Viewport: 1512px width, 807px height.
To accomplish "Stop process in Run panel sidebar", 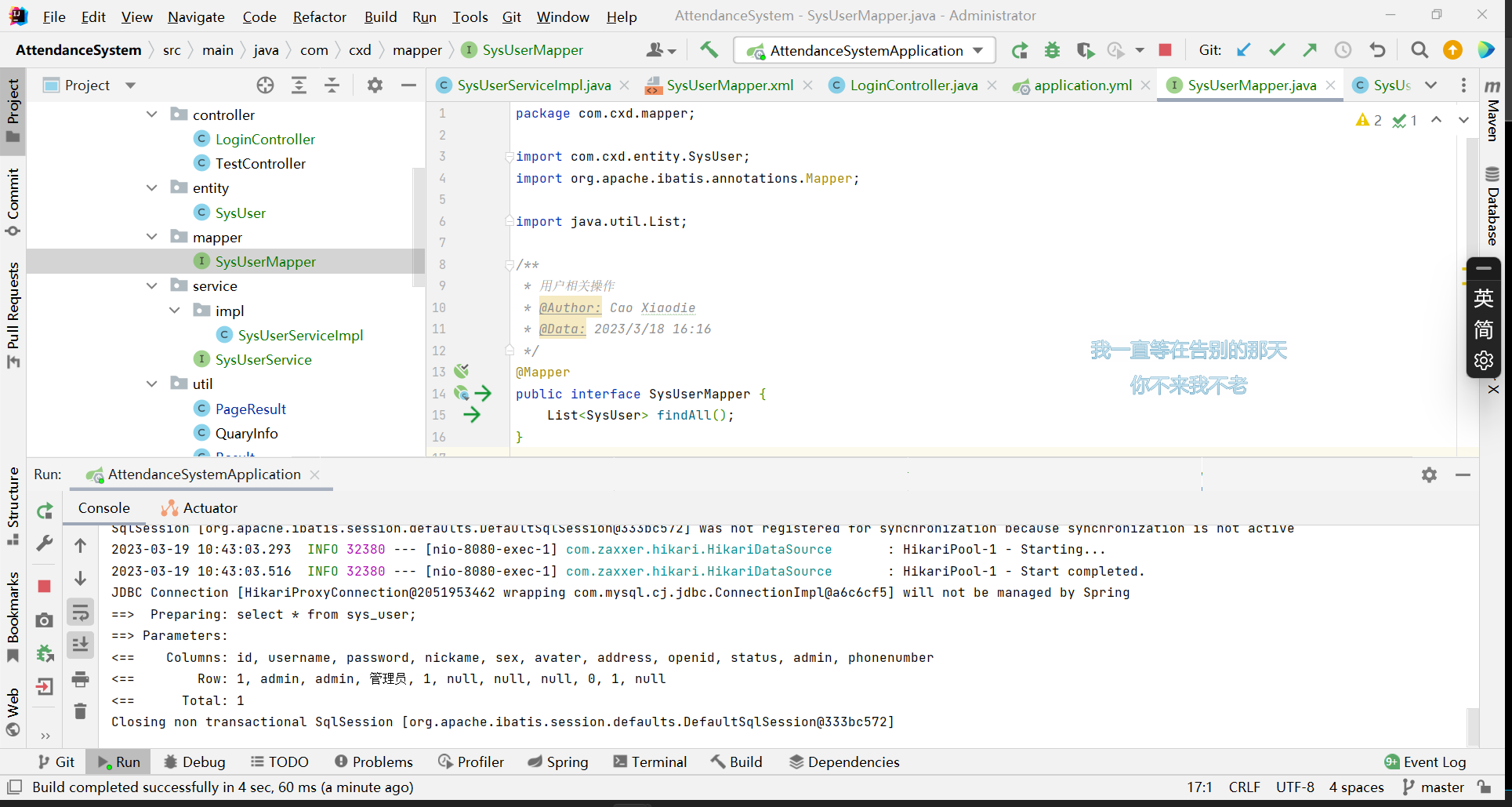I will pos(45,586).
